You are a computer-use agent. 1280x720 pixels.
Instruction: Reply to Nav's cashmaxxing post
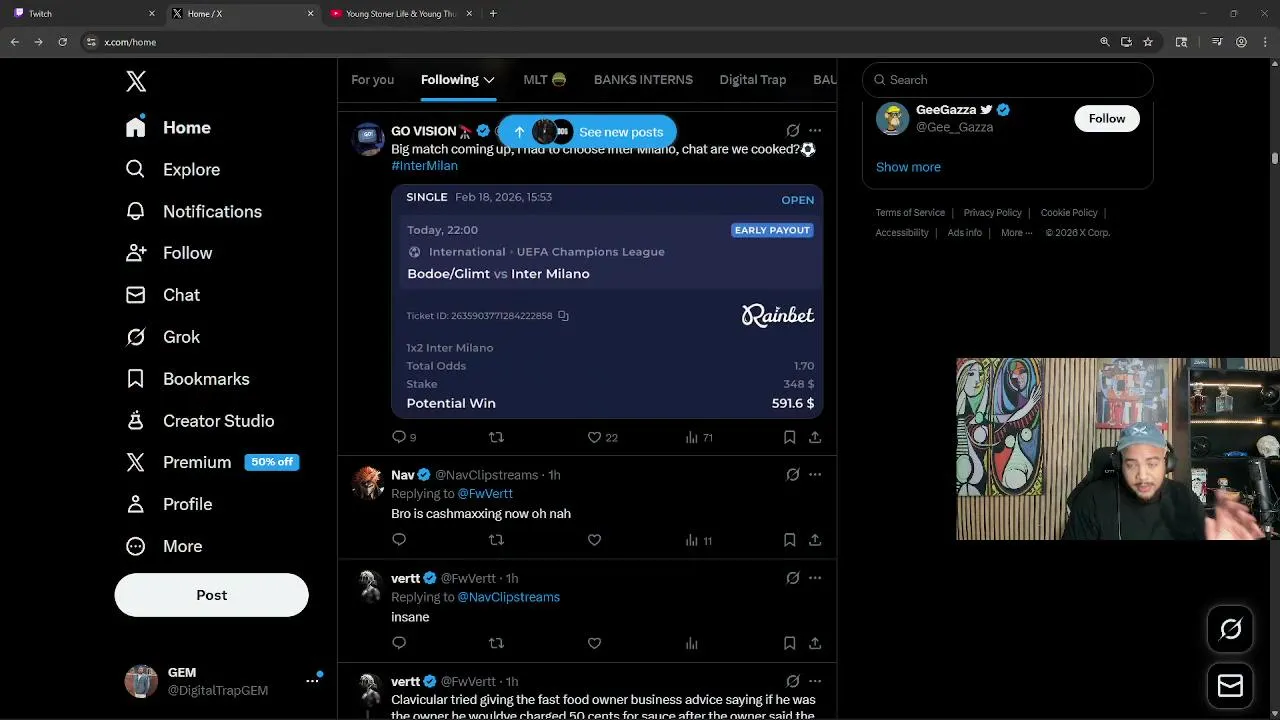tap(399, 540)
